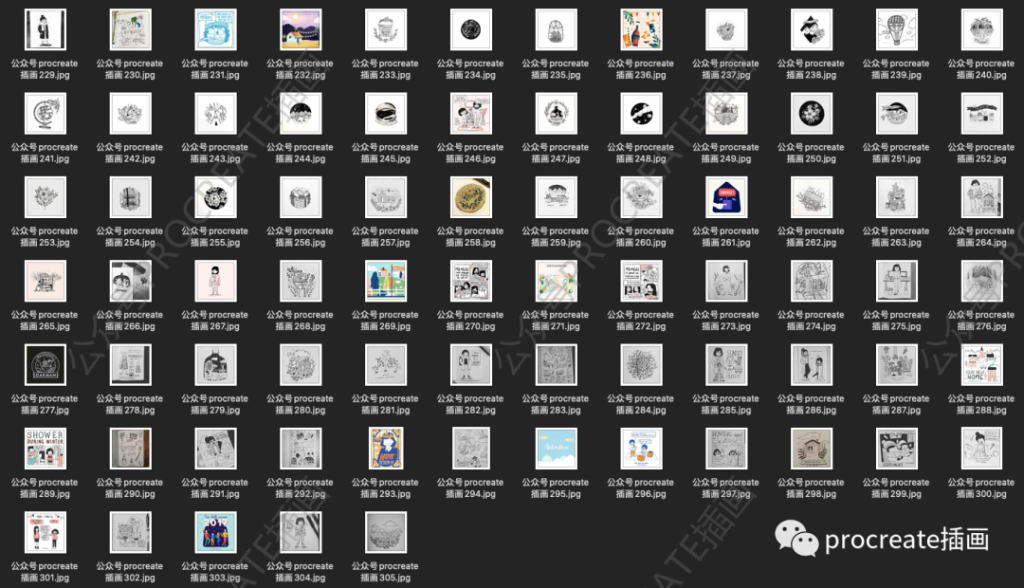Click the sunset image file 232.jpg
Viewport: 1024px width, 588px height.
point(301,30)
